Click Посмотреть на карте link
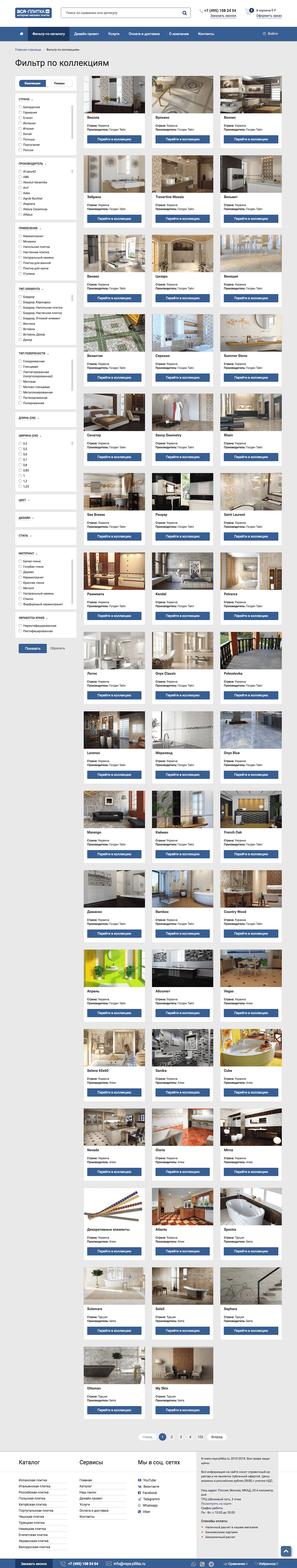The height and width of the screenshot is (1568, 297). coord(216,1504)
